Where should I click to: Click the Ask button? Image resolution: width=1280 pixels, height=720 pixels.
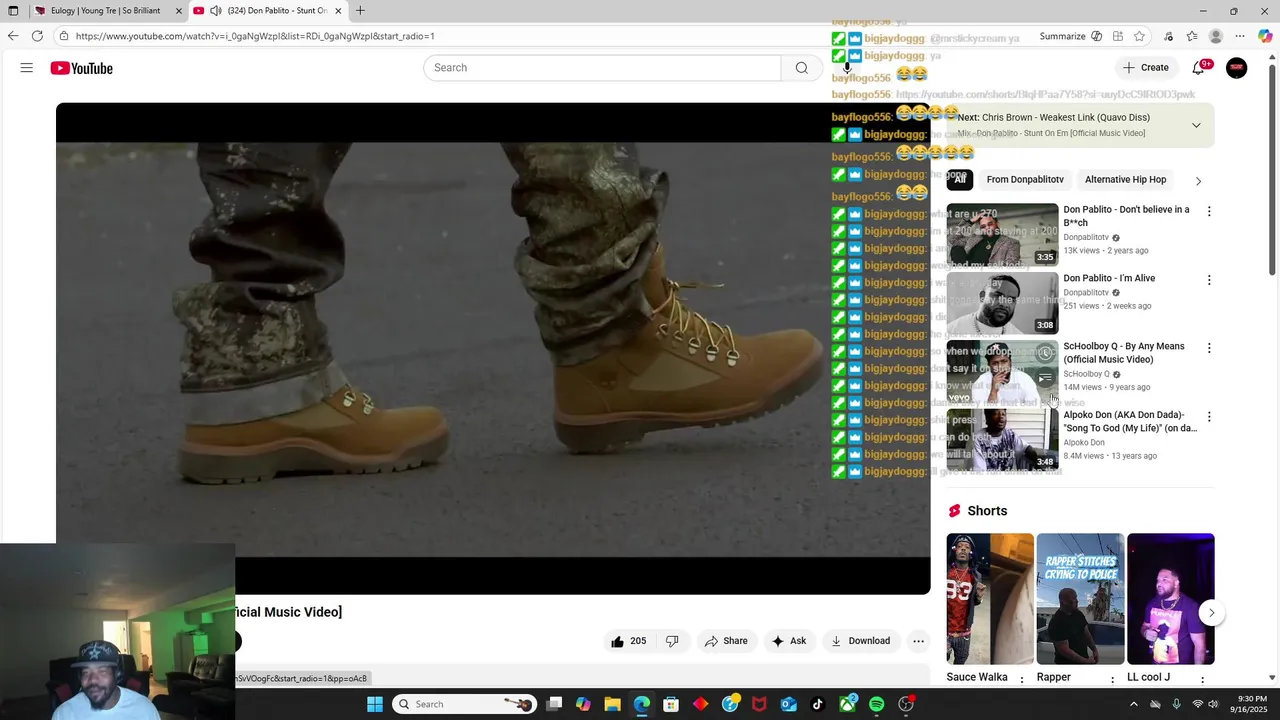[x=788, y=641]
